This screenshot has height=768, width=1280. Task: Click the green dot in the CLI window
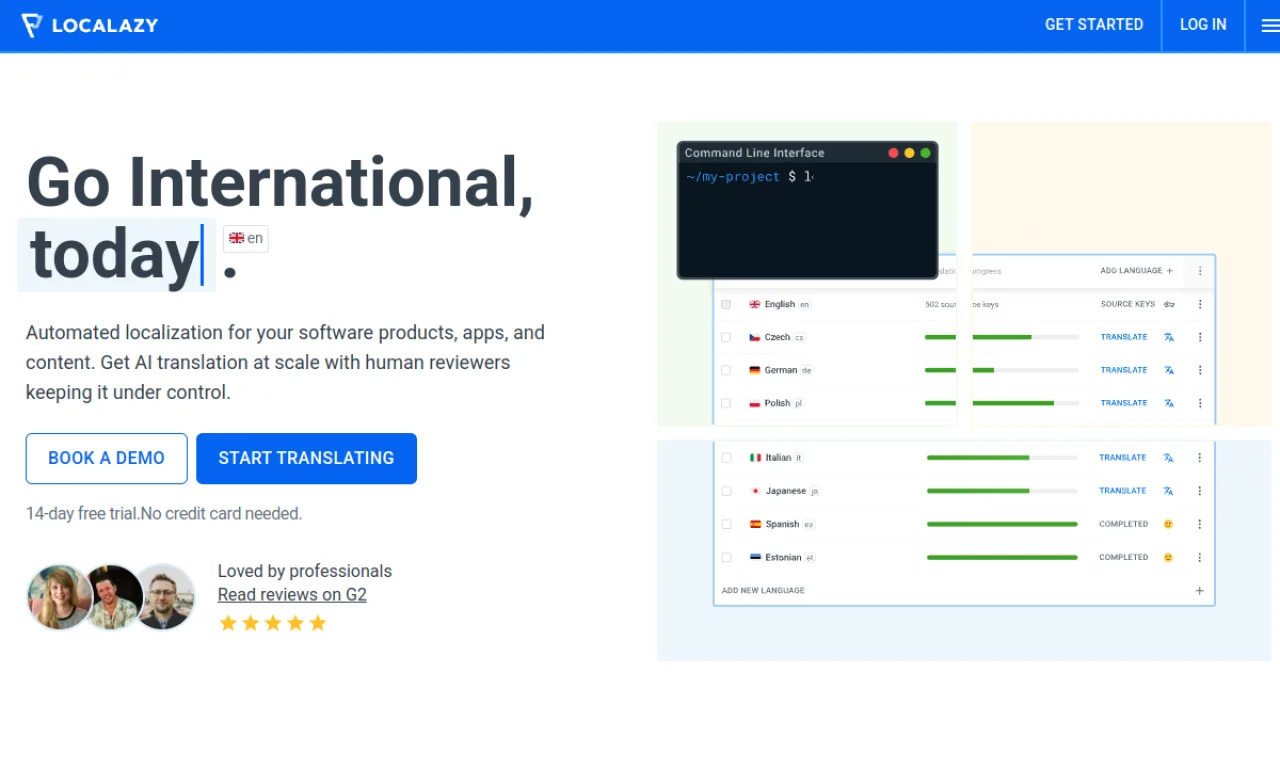[925, 153]
